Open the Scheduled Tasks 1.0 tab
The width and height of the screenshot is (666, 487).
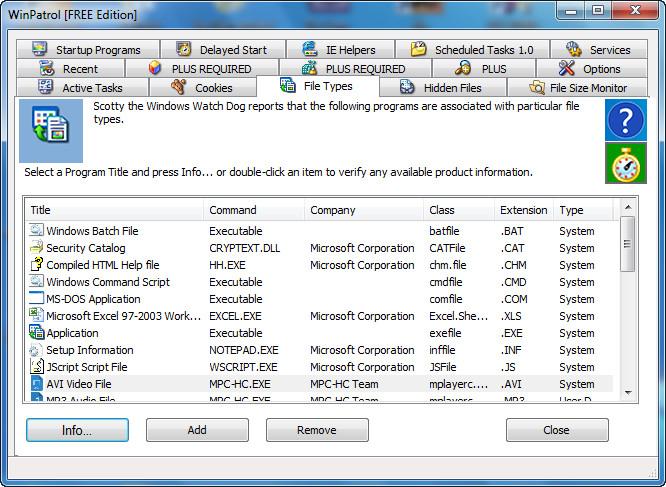(x=472, y=49)
